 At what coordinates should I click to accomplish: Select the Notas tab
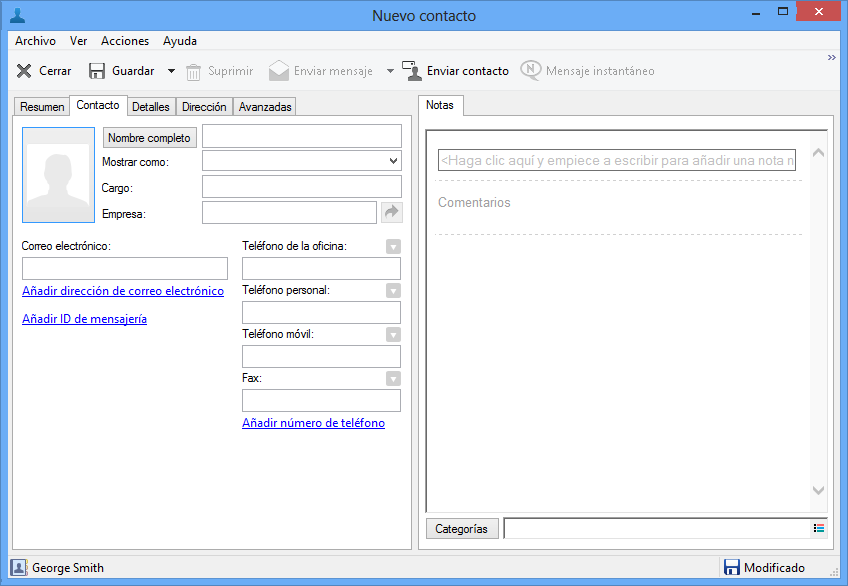click(440, 105)
